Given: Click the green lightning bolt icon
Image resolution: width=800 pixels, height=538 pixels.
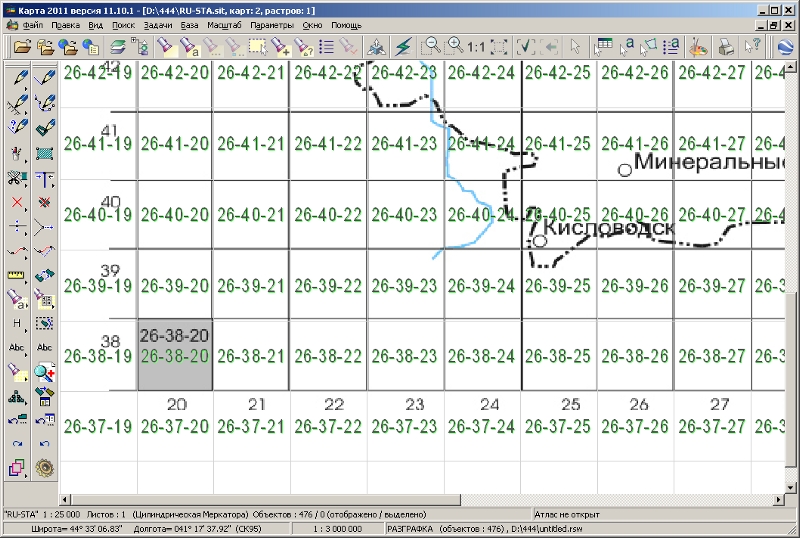Looking at the screenshot, I should [x=403, y=47].
